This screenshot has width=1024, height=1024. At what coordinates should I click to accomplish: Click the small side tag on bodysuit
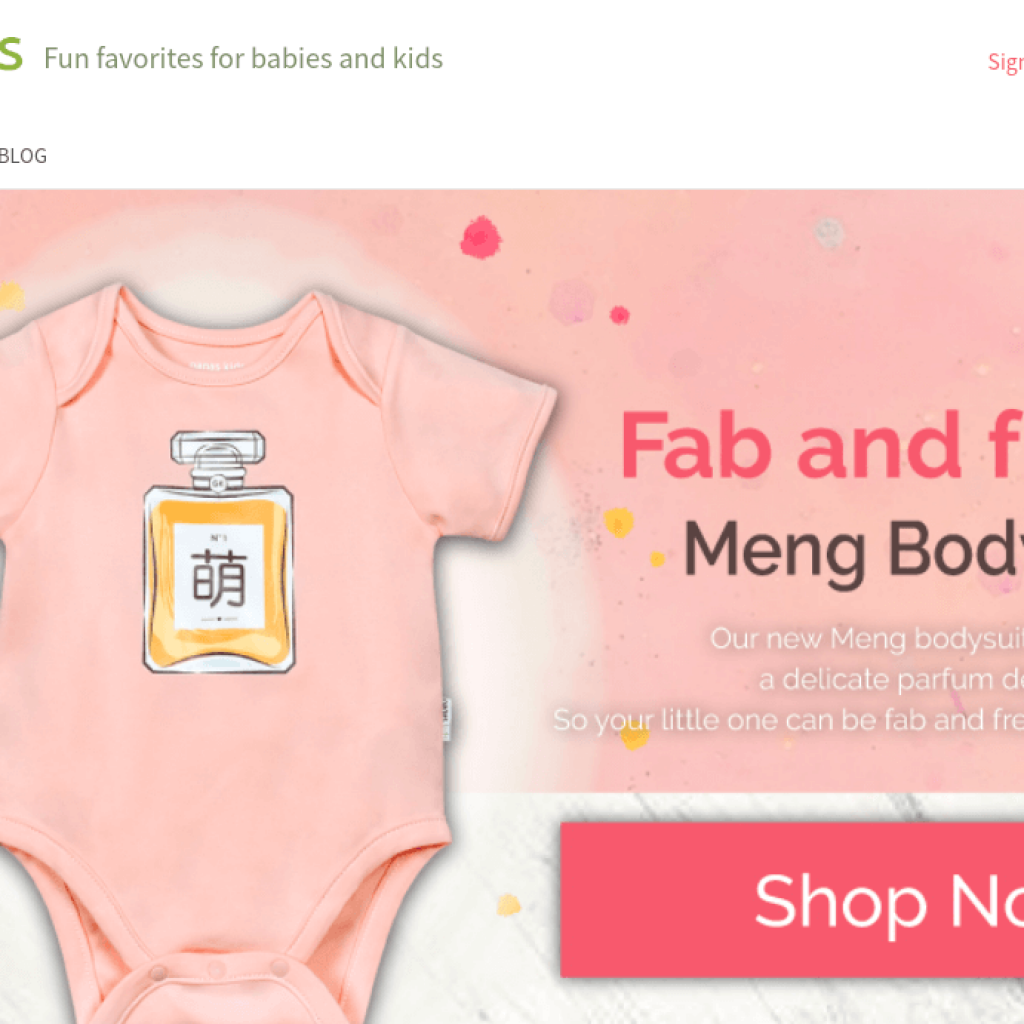[447, 720]
